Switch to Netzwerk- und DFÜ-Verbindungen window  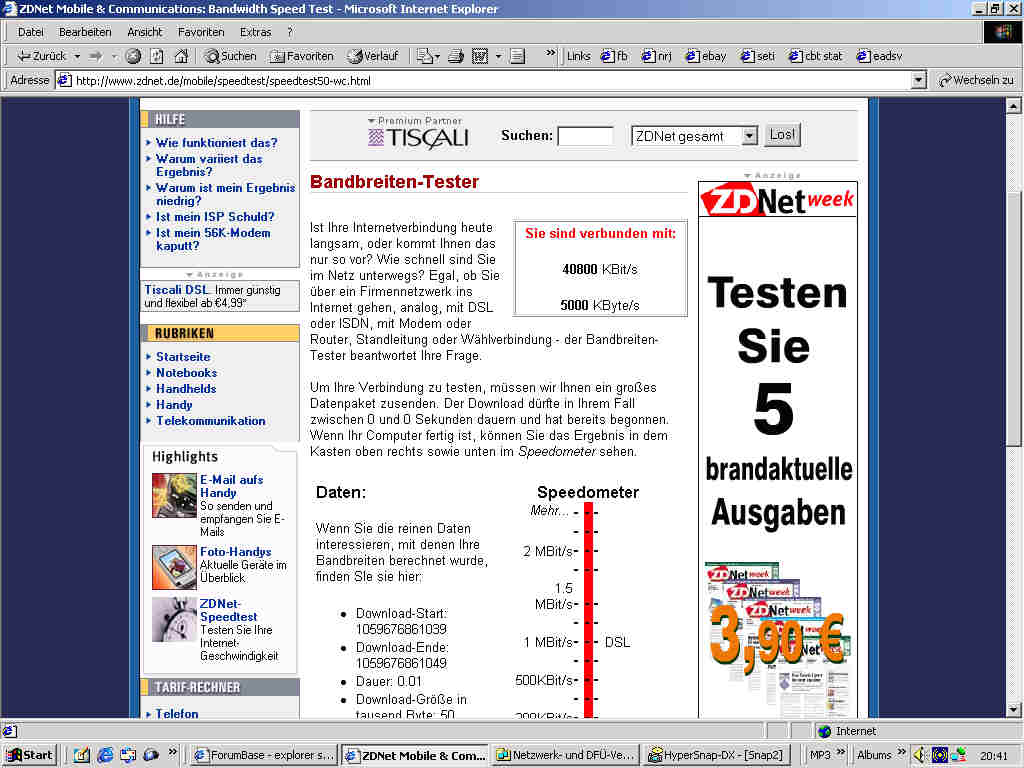566,755
